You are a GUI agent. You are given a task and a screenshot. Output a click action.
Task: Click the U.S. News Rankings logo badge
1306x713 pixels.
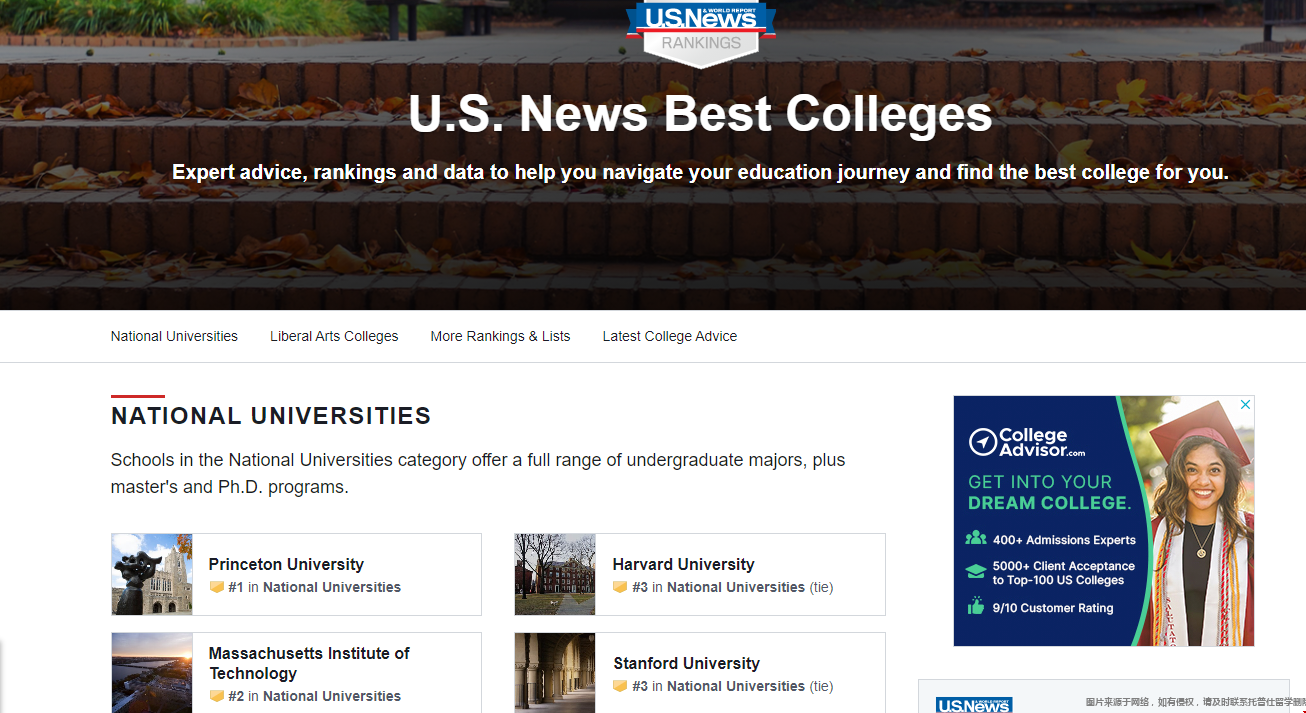[x=700, y=32]
